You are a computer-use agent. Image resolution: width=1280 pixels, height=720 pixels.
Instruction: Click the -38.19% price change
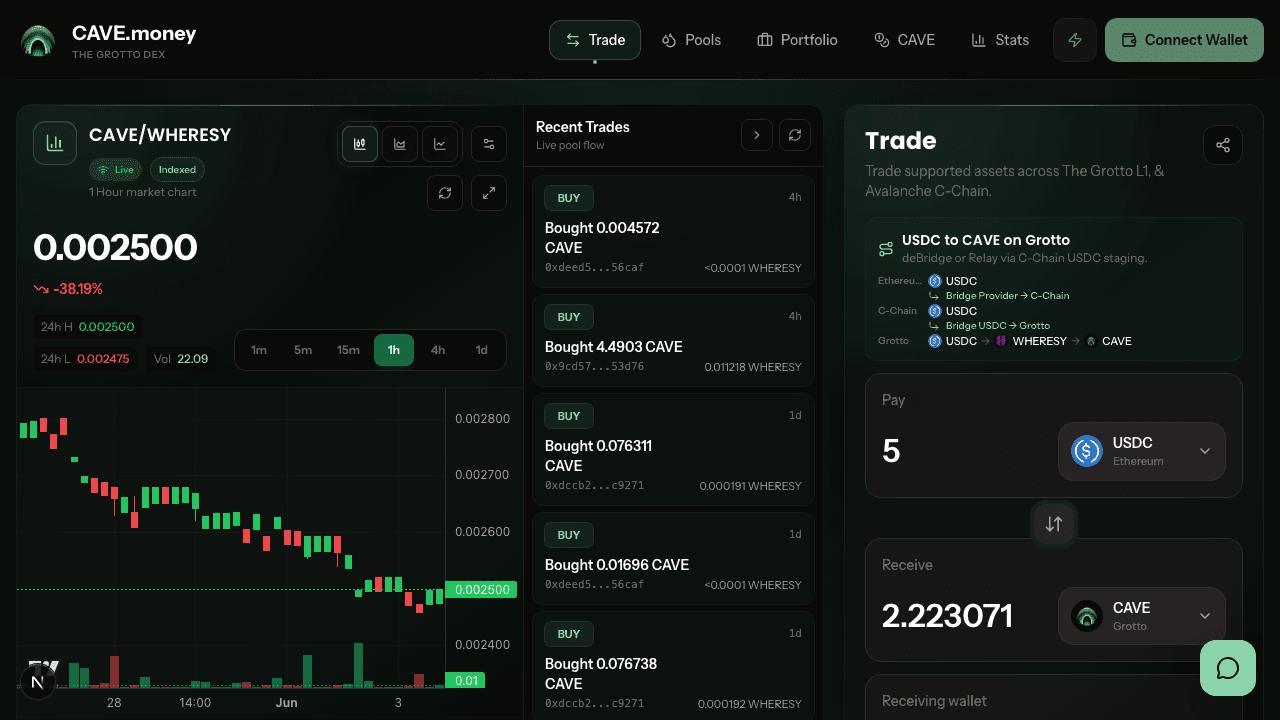tap(68, 289)
